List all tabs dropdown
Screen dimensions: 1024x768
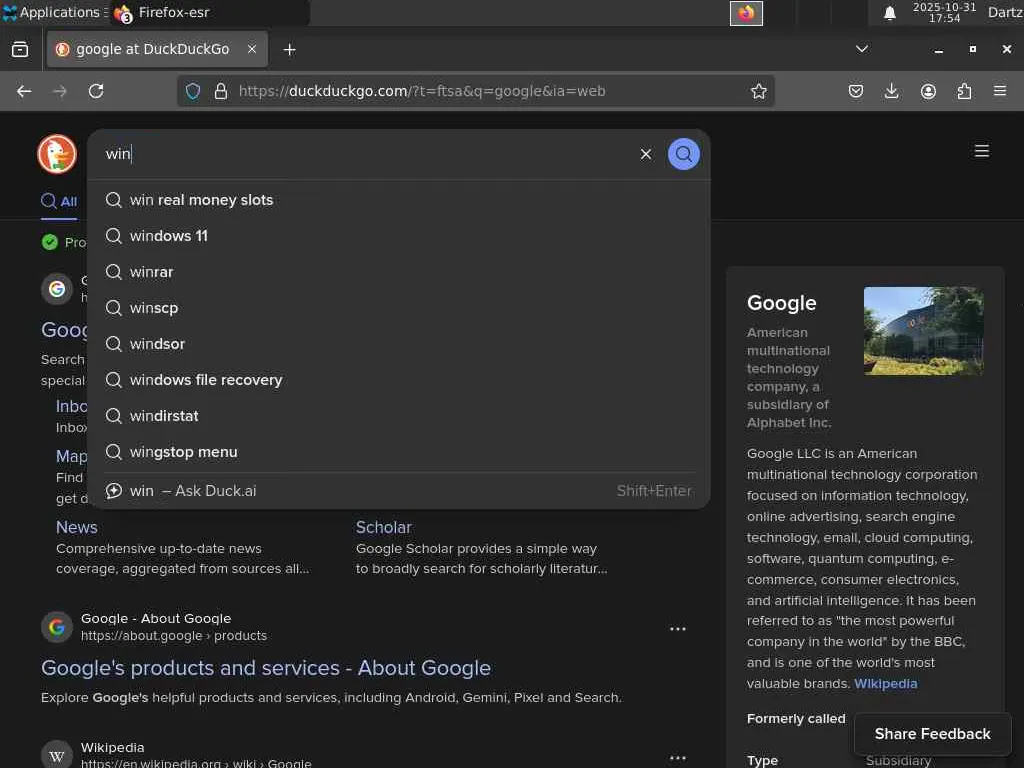pyautogui.click(x=862, y=49)
